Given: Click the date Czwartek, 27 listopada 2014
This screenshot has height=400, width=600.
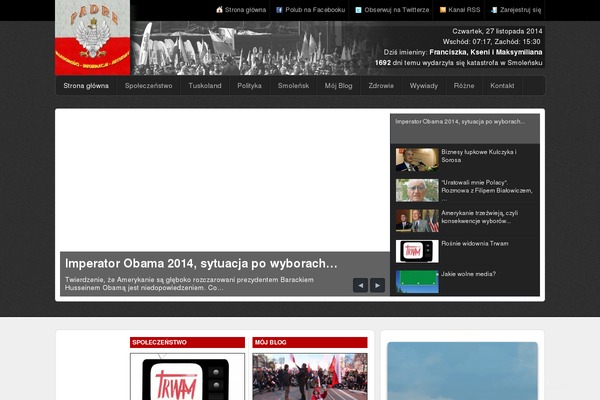Looking at the screenshot, I should point(497,31).
